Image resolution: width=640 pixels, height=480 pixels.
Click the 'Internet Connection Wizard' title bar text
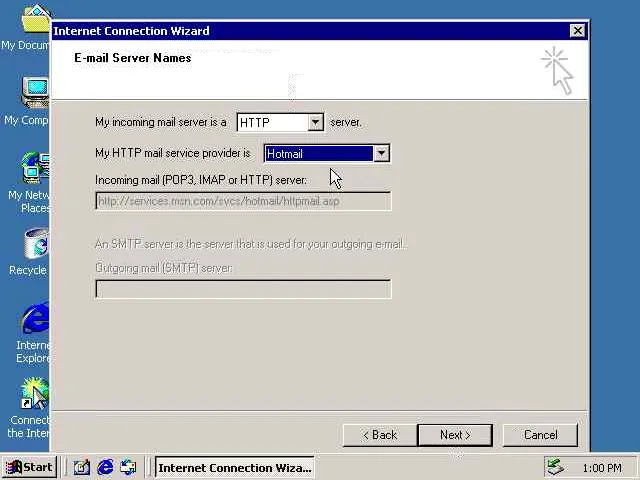[x=131, y=31]
